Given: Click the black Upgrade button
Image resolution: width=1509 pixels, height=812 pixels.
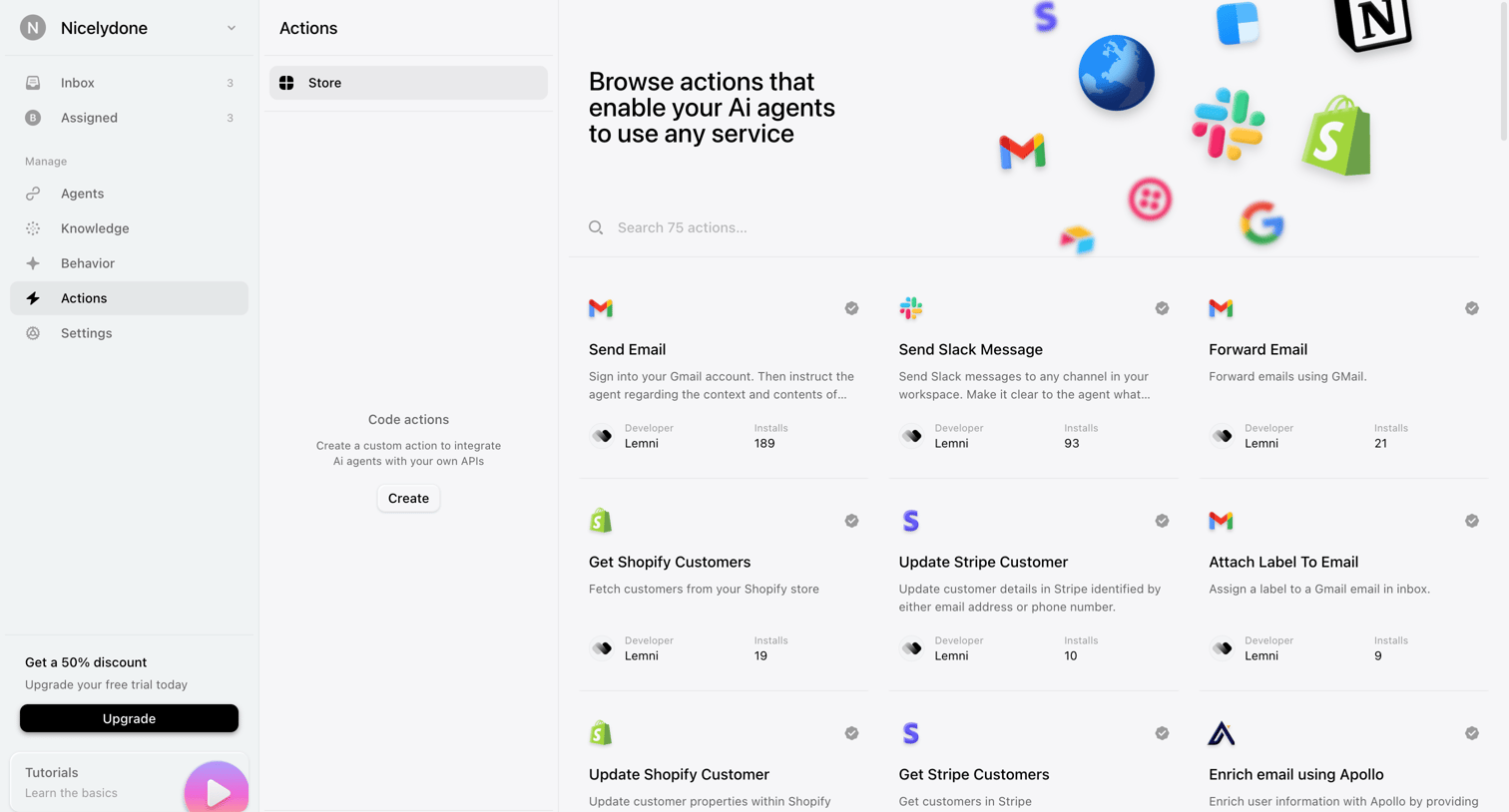Looking at the screenshot, I should (129, 718).
